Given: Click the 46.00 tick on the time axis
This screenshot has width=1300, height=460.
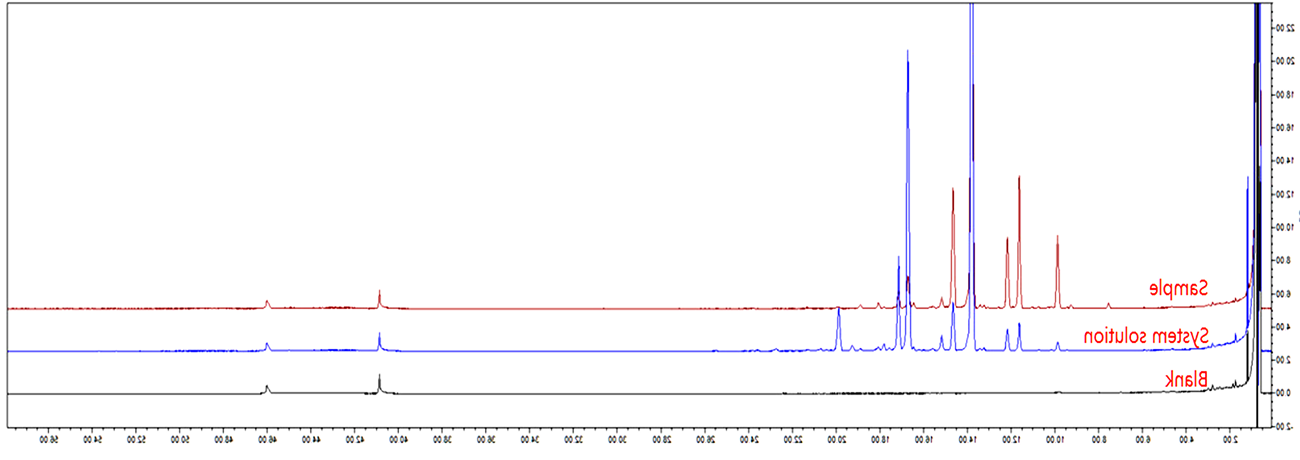Looking at the screenshot, I should pyautogui.click(x=267, y=440).
